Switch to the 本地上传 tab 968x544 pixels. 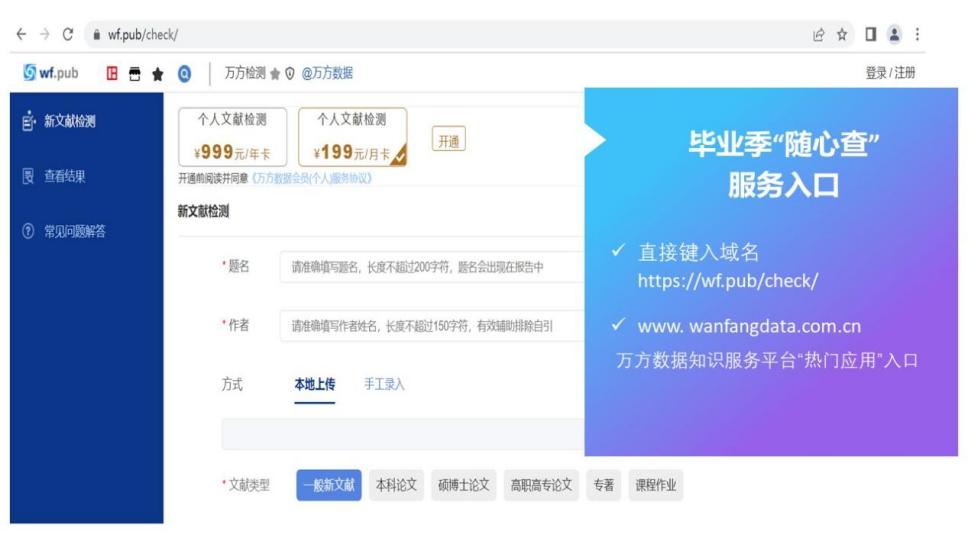click(315, 385)
